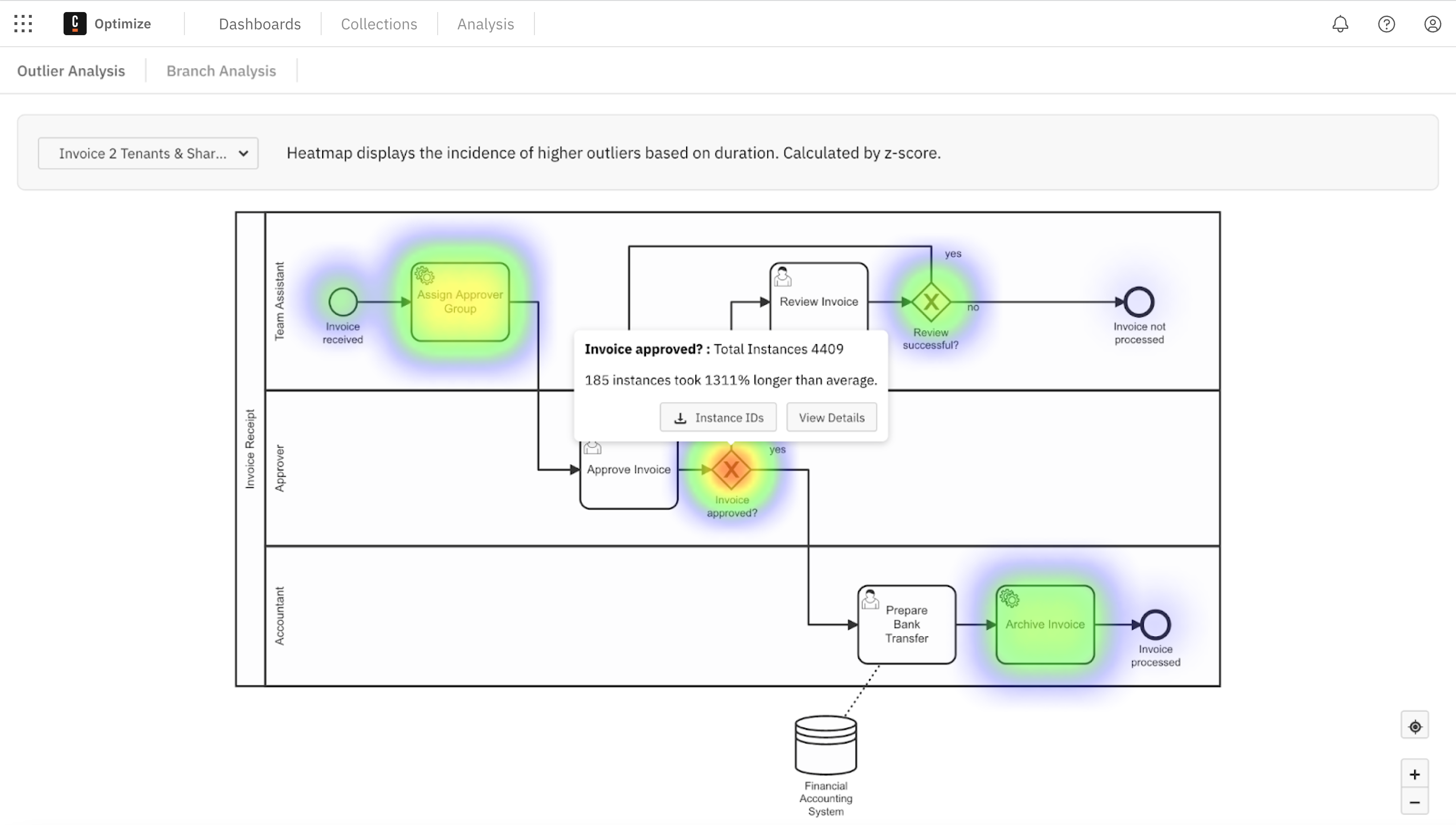Click the help question mark icon
1456x825 pixels.
pos(1386,23)
